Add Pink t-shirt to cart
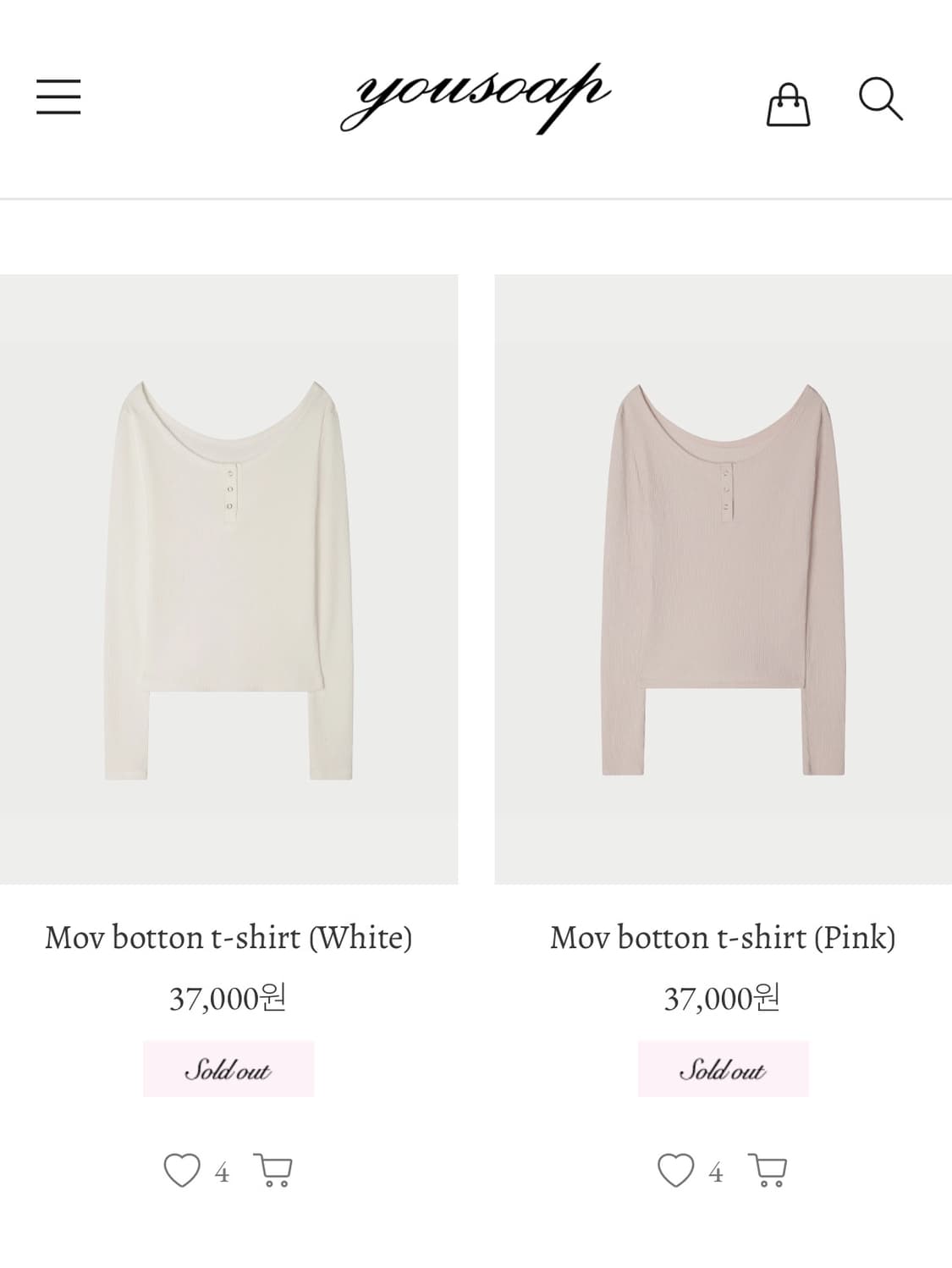The image size is (952, 1268). (x=768, y=1171)
